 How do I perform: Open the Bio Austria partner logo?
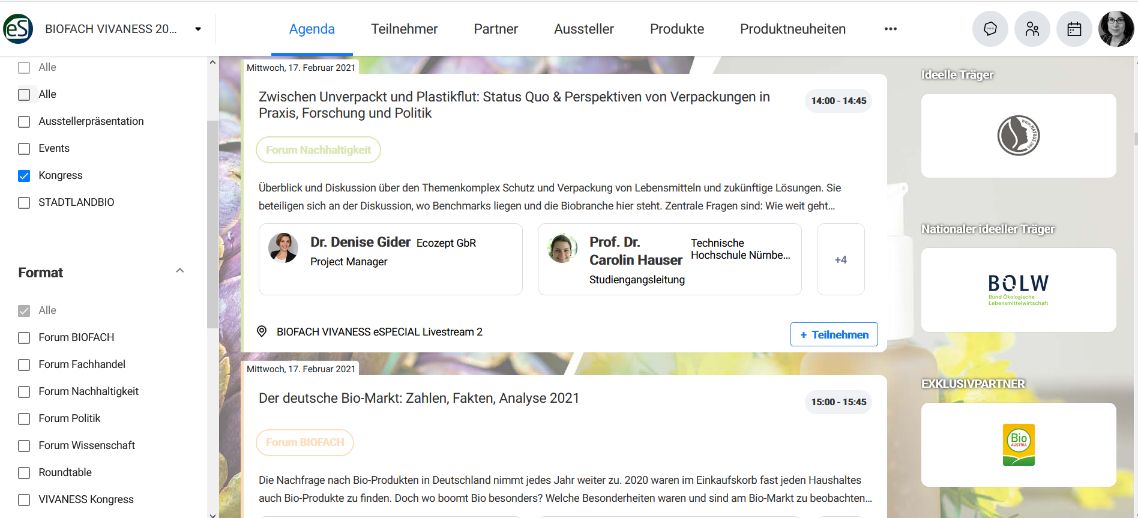click(1018, 445)
